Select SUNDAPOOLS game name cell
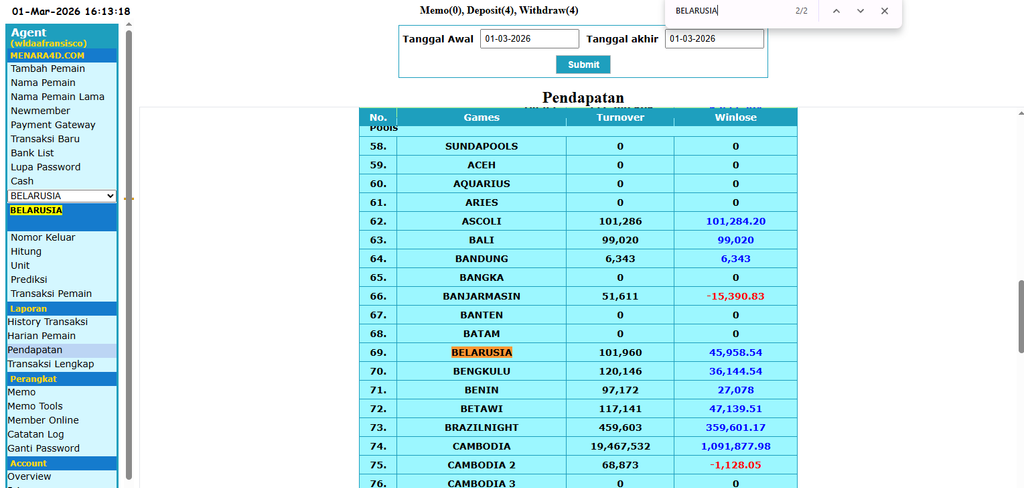Image resolution: width=1024 pixels, height=488 pixels. [x=481, y=146]
